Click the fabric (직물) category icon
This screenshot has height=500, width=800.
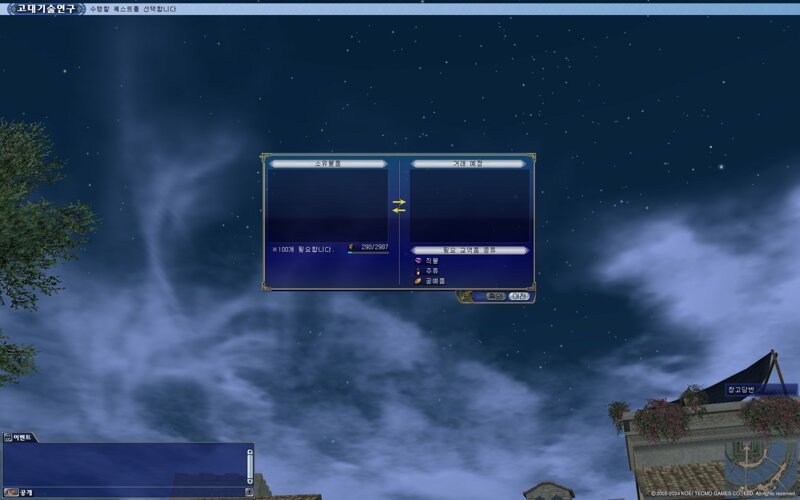(418, 261)
